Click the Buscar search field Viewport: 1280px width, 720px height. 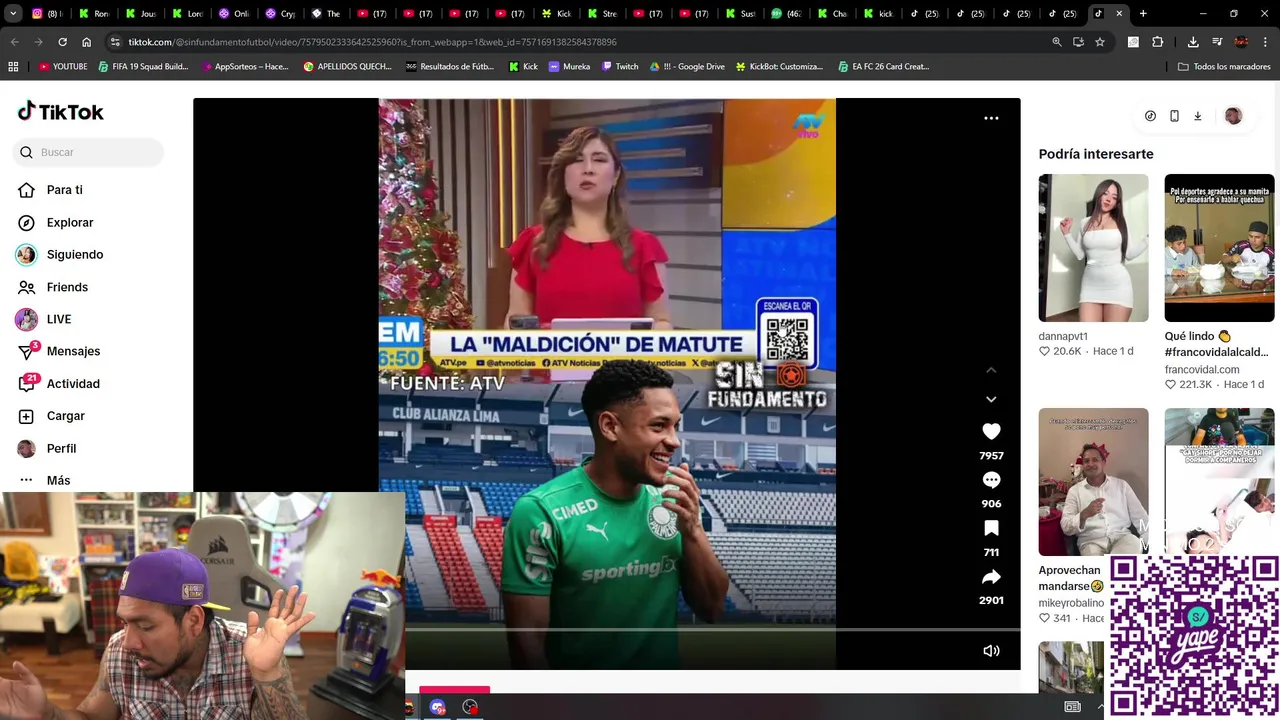click(x=88, y=152)
